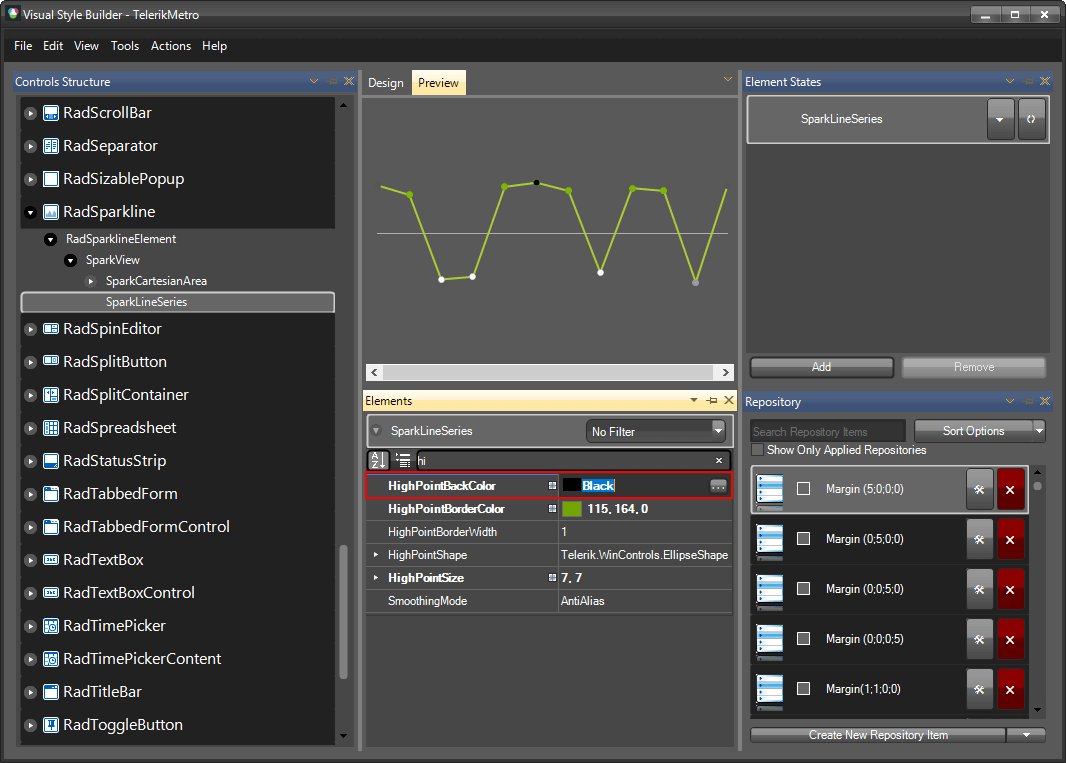This screenshot has width=1066, height=763.
Task: Delete the Margin (0;5;0;0) repository item
Action: pos(1010,539)
